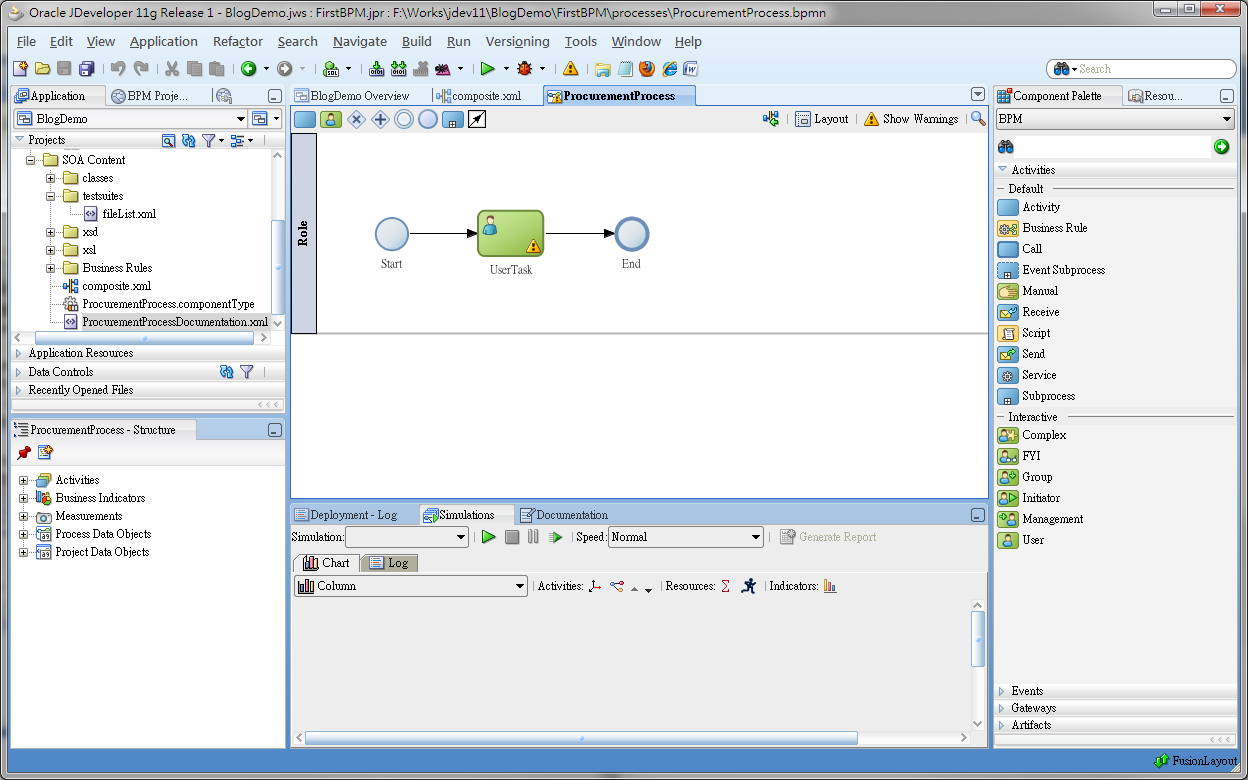
Task: Expand the Gateways palette section
Action: (1002, 708)
